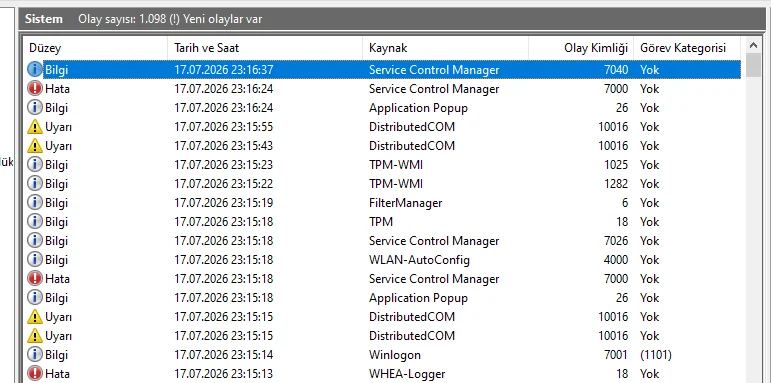Select the 'Hata' label at 23:16:24
The height and width of the screenshot is (383, 771).
tap(57, 89)
